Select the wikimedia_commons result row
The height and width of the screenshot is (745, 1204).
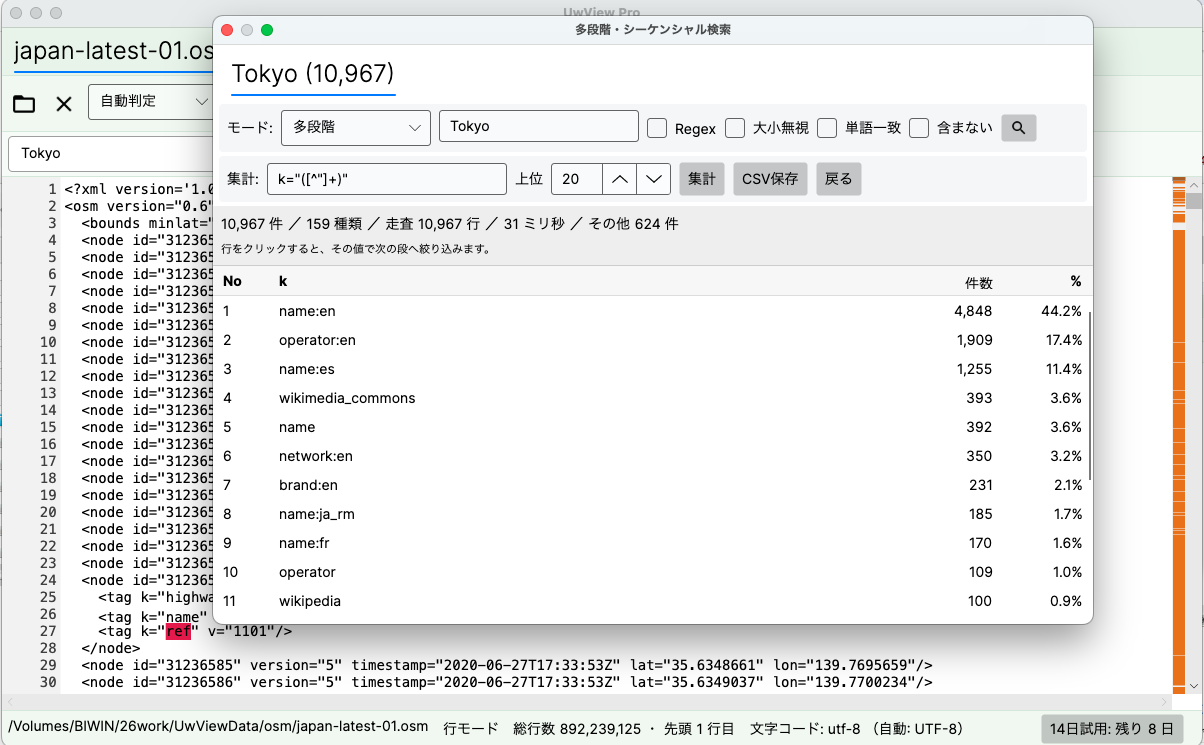coord(652,398)
